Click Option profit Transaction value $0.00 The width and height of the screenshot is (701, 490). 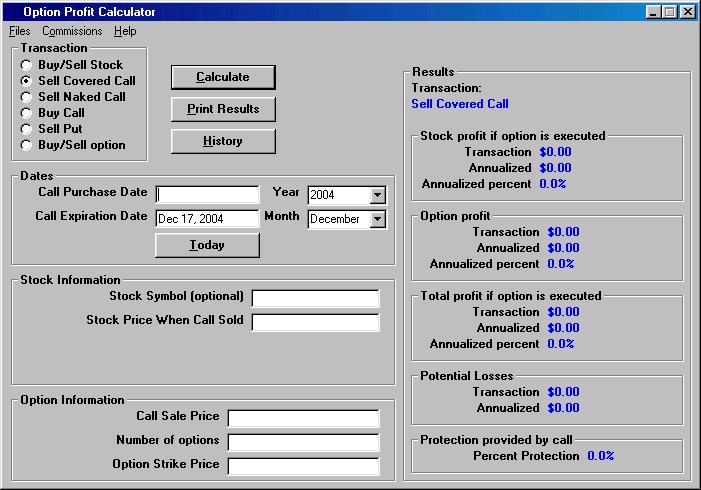[563, 232]
